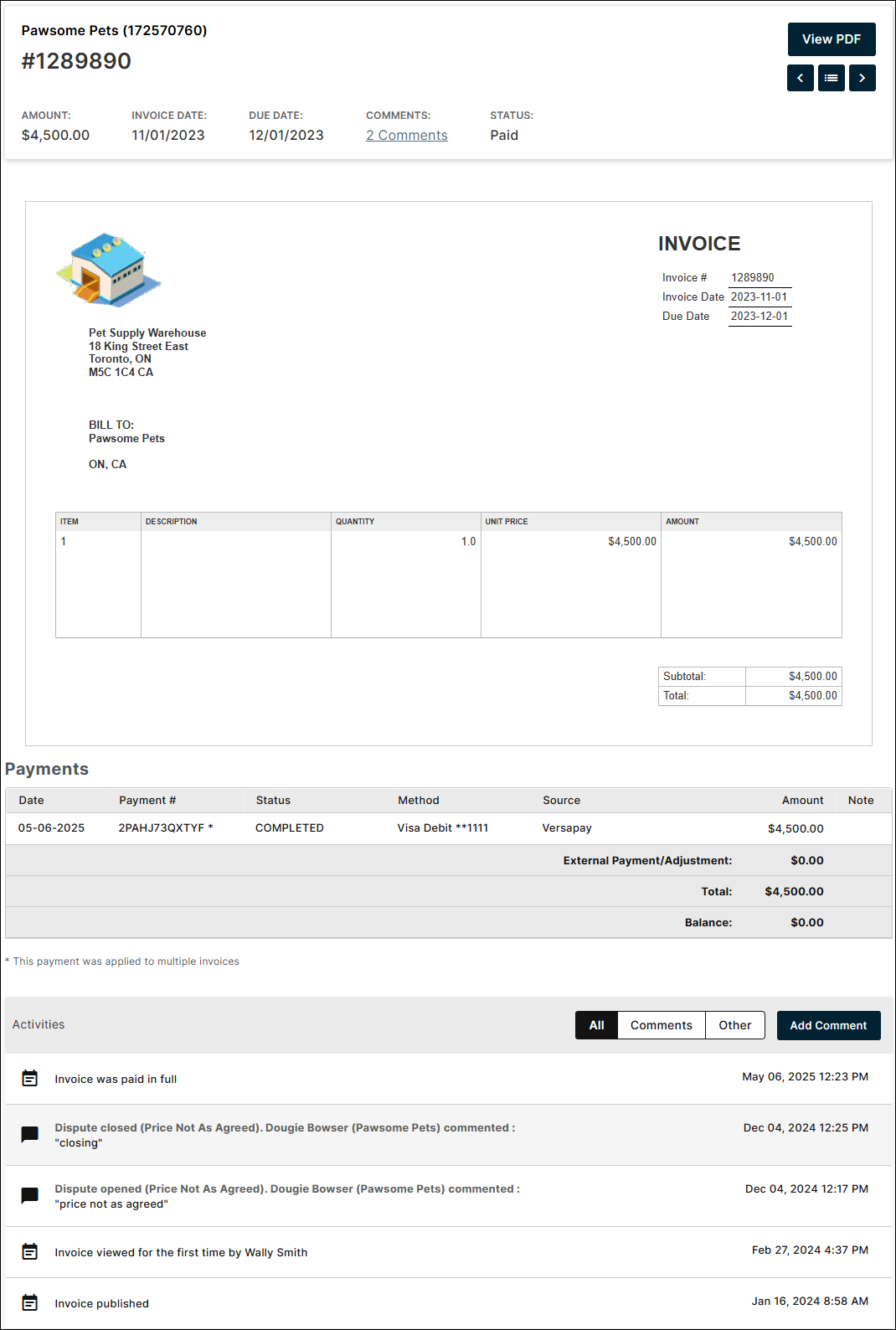Viewport: 896px width, 1330px height.
Task: Click the Invoice published activity text
Action: 102,1303
